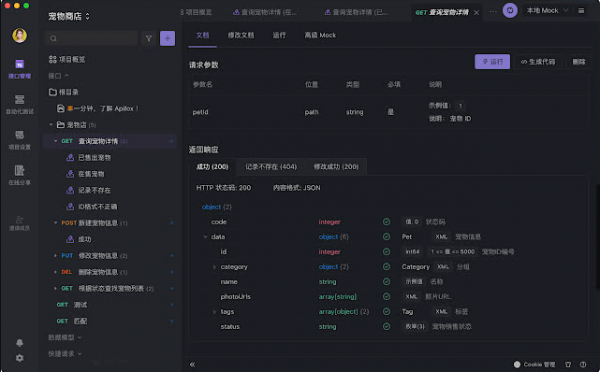
Task: Collapse sidebar with double-chevron icon
Action: coord(192,364)
